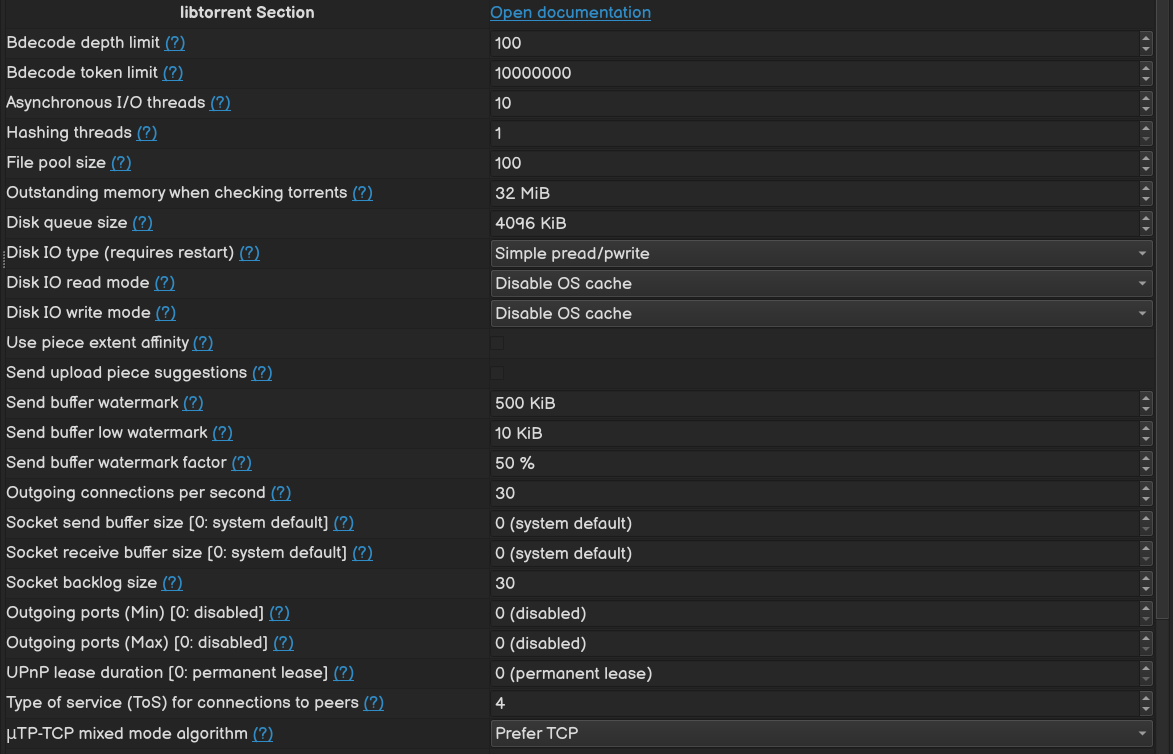
Task: Increase Send buffer watermark spinner value
Action: (1145, 396)
